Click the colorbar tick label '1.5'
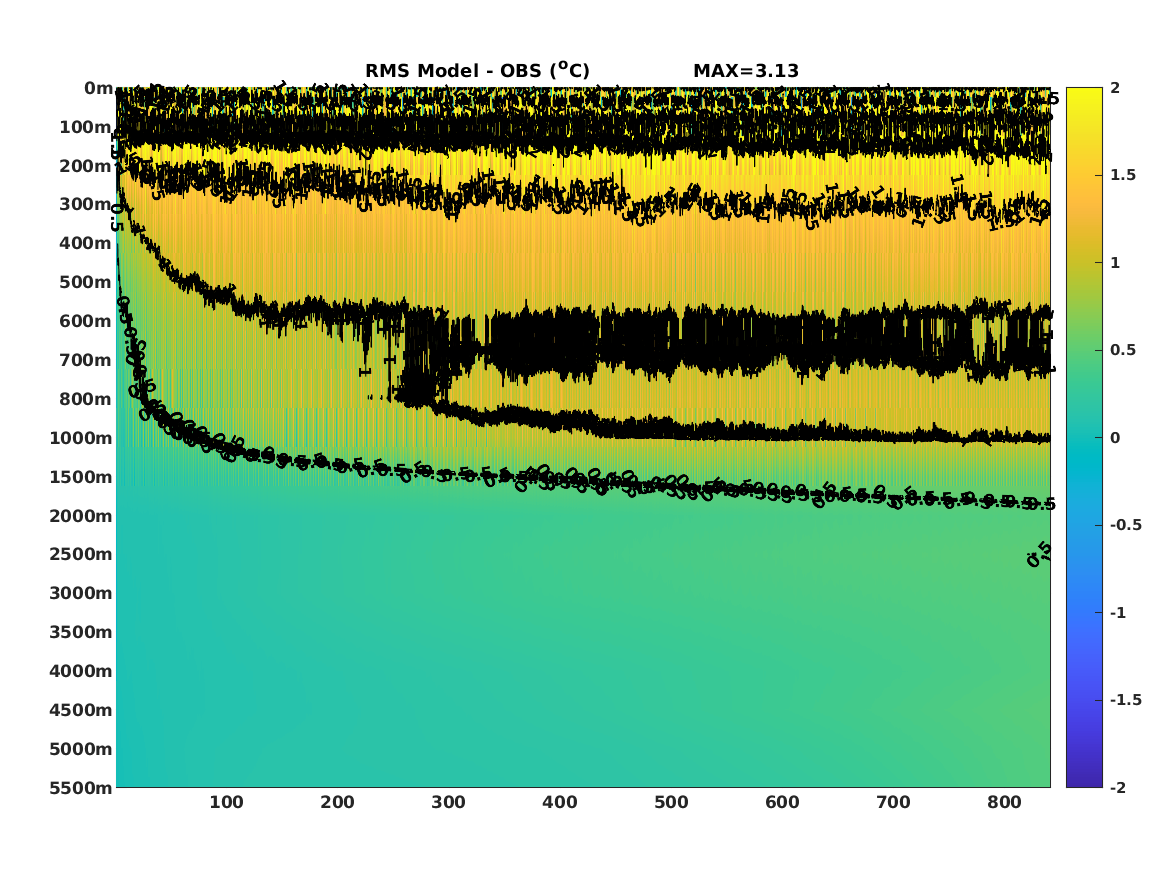 pos(1123,176)
